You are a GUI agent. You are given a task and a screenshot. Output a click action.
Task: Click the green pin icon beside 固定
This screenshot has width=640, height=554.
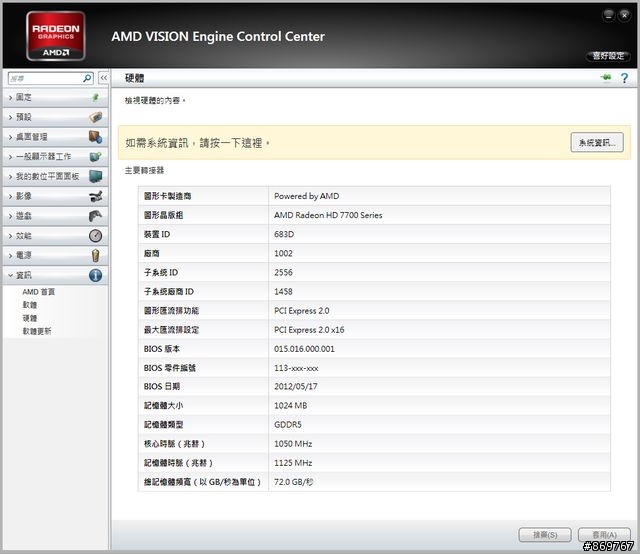click(x=96, y=97)
